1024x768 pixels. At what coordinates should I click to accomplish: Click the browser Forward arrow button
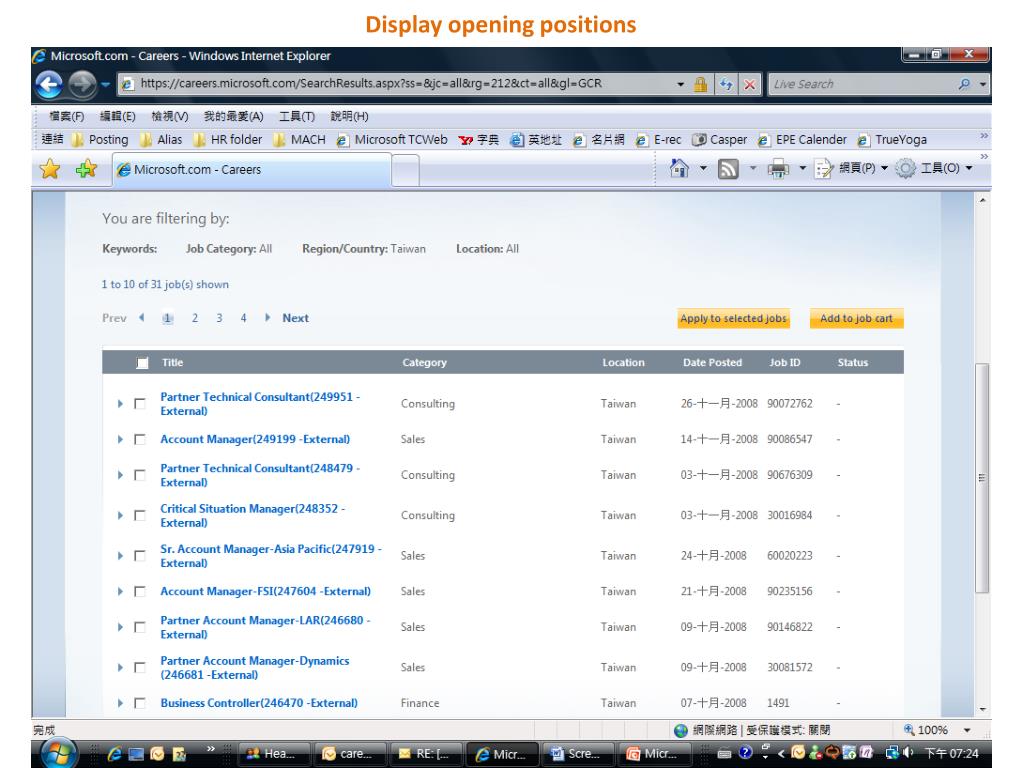coord(82,85)
